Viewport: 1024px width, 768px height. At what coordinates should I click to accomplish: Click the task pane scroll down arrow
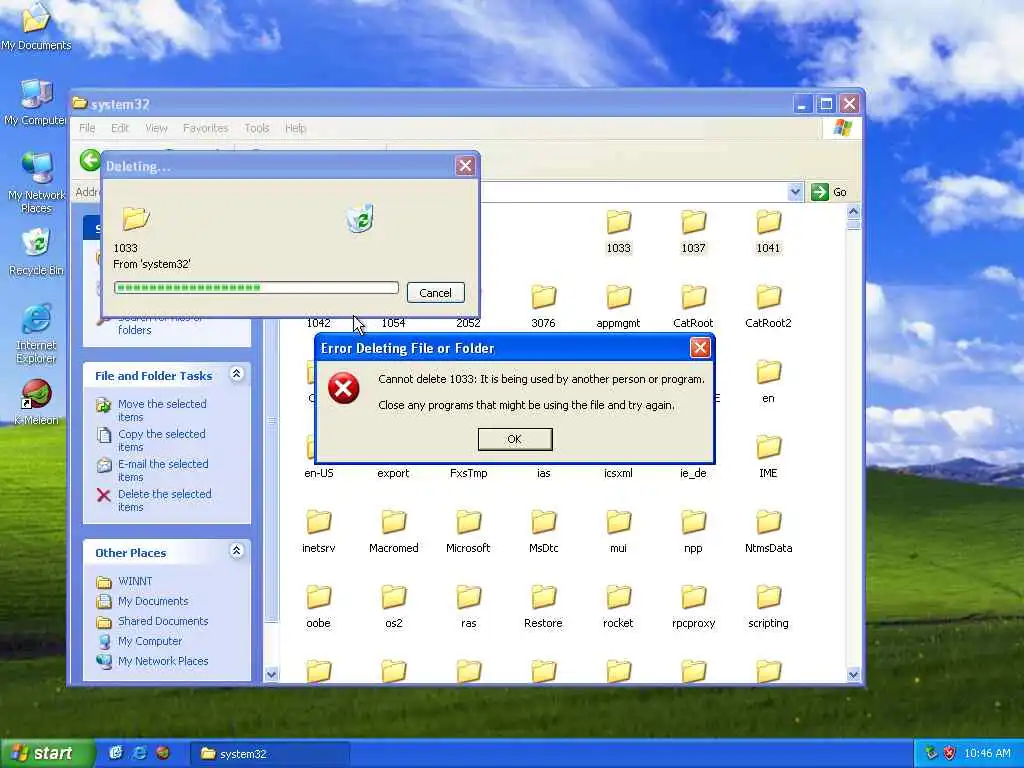pyautogui.click(x=272, y=675)
